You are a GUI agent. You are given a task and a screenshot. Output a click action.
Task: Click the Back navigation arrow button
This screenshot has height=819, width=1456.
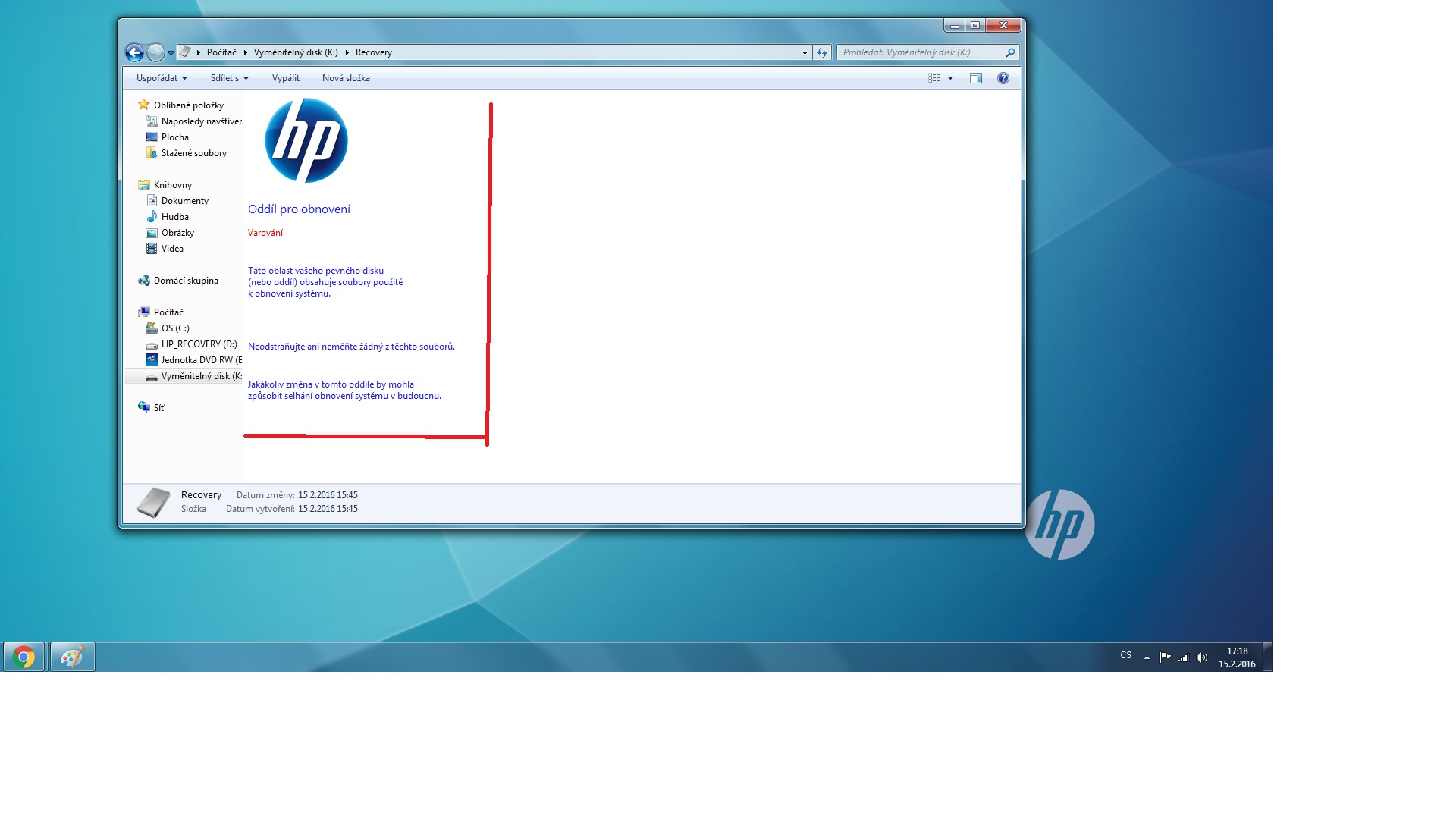(x=134, y=52)
